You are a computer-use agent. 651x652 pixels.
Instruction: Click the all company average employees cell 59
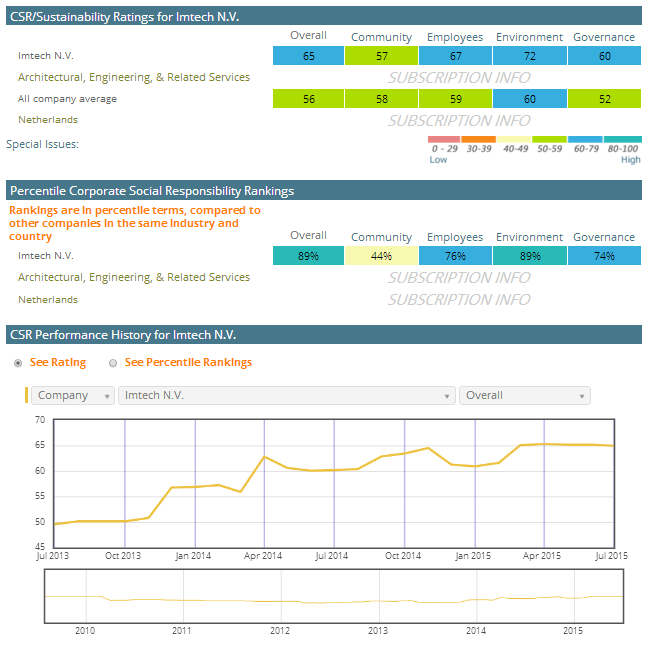455,99
